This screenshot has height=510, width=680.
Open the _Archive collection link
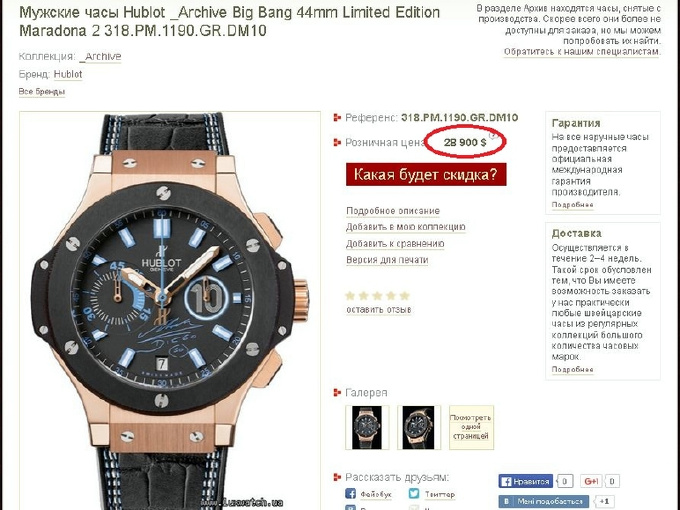pos(101,57)
